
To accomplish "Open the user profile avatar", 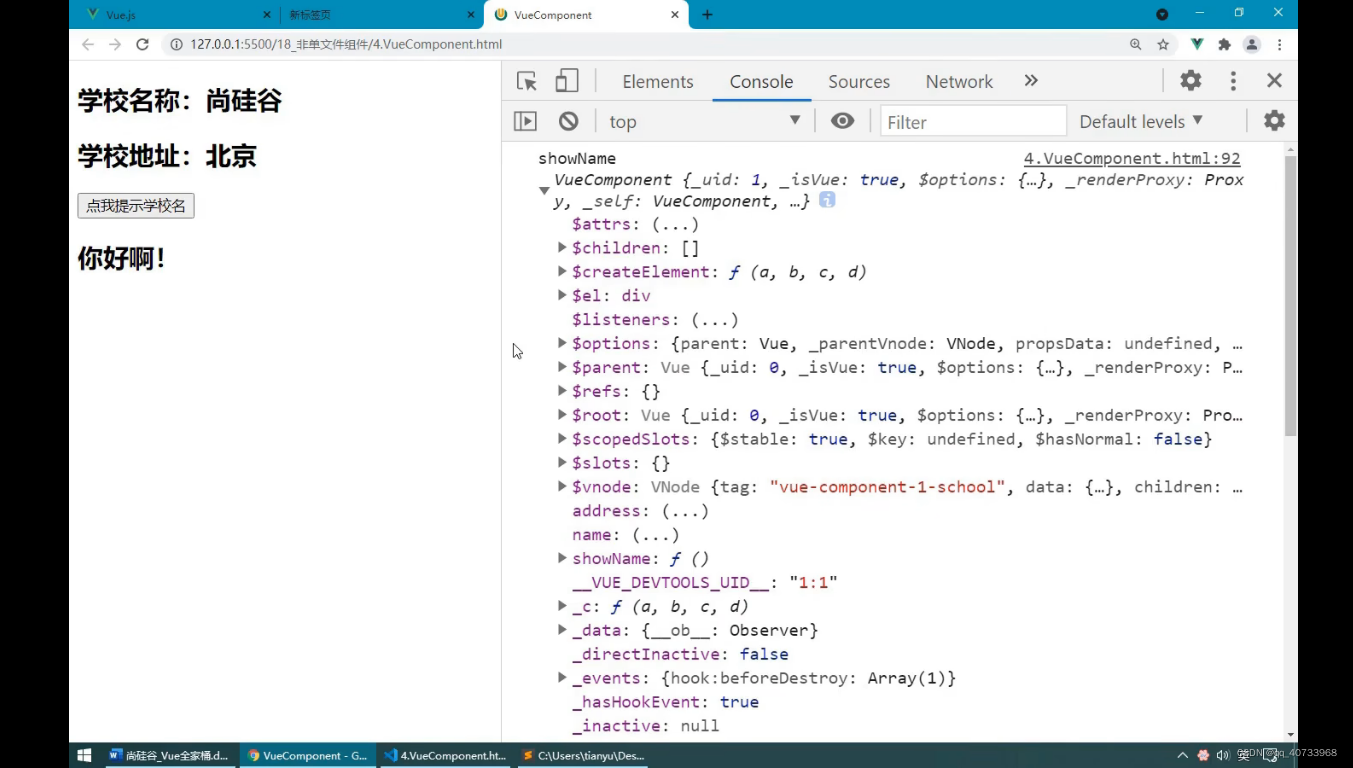I will click(1251, 44).
